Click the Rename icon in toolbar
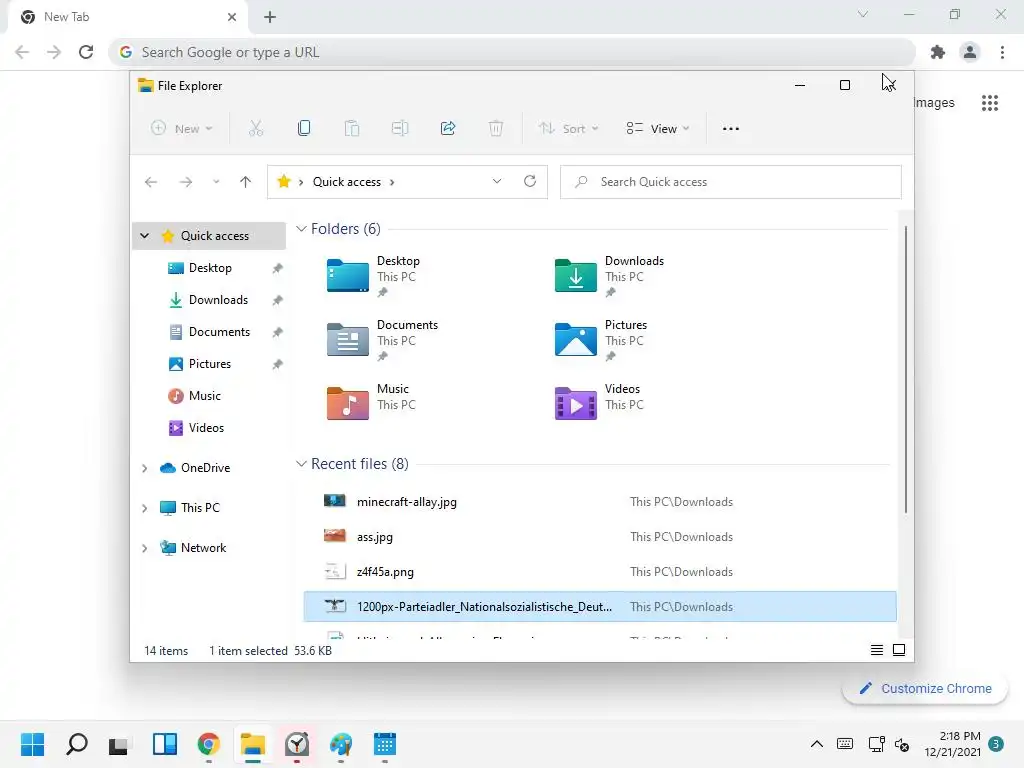The height and width of the screenshot is (768, 1024). tap(400, 129)
